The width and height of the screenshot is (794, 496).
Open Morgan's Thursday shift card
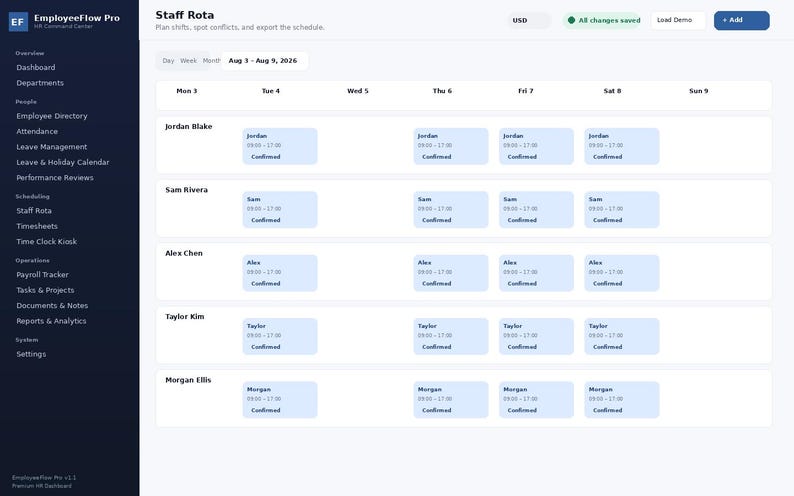click(x=451, y=400)
